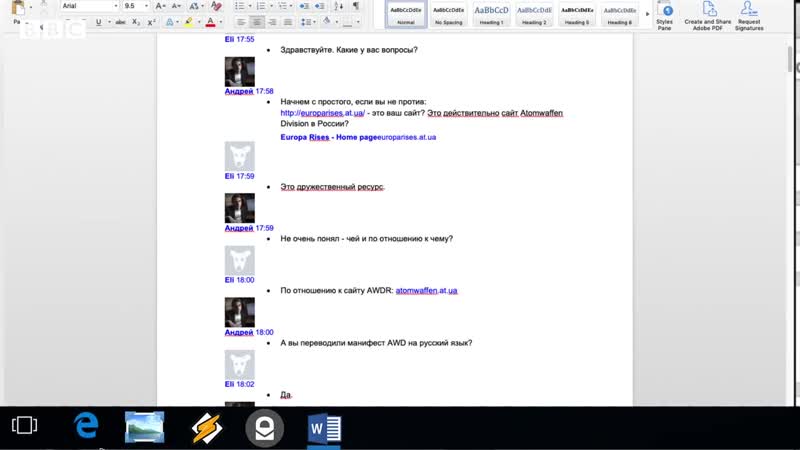
Task: Click the multilevel list icon
Action: point(282,6)
